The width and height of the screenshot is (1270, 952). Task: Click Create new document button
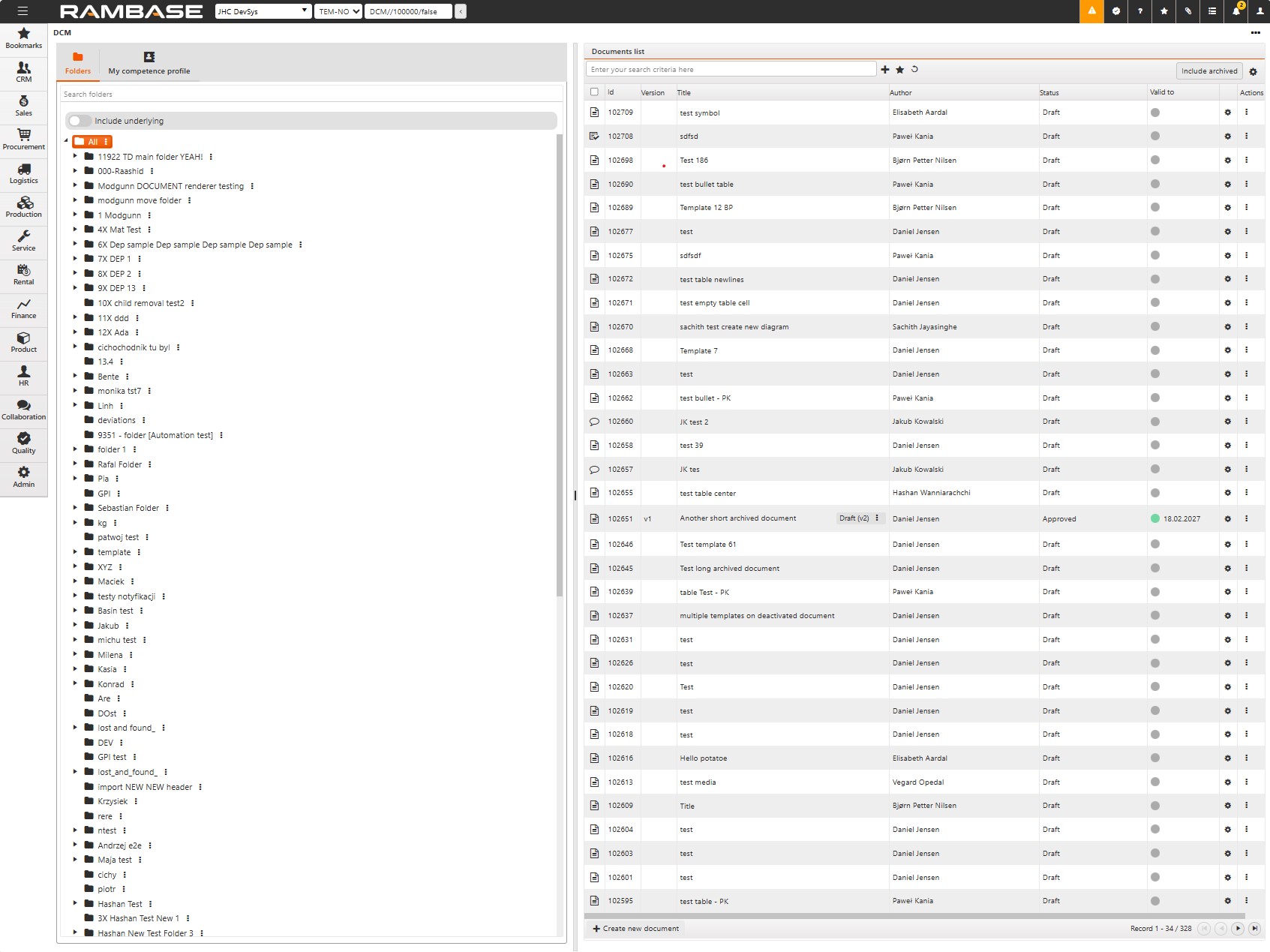pos(635,929)
